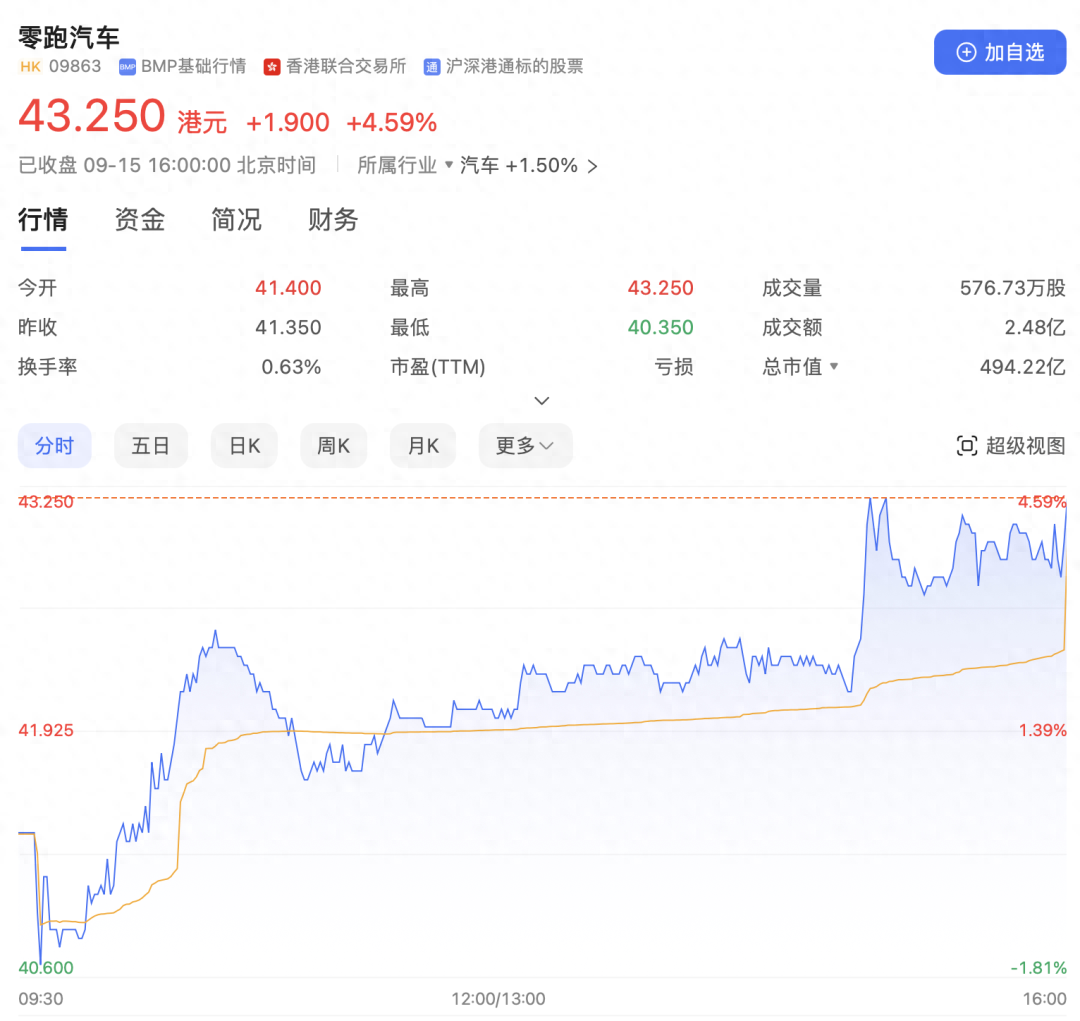The height and width of the screenshot is (1021, 1080).
Task: Click the 09:30 time axis label
Action: click(x=41, y=999)
